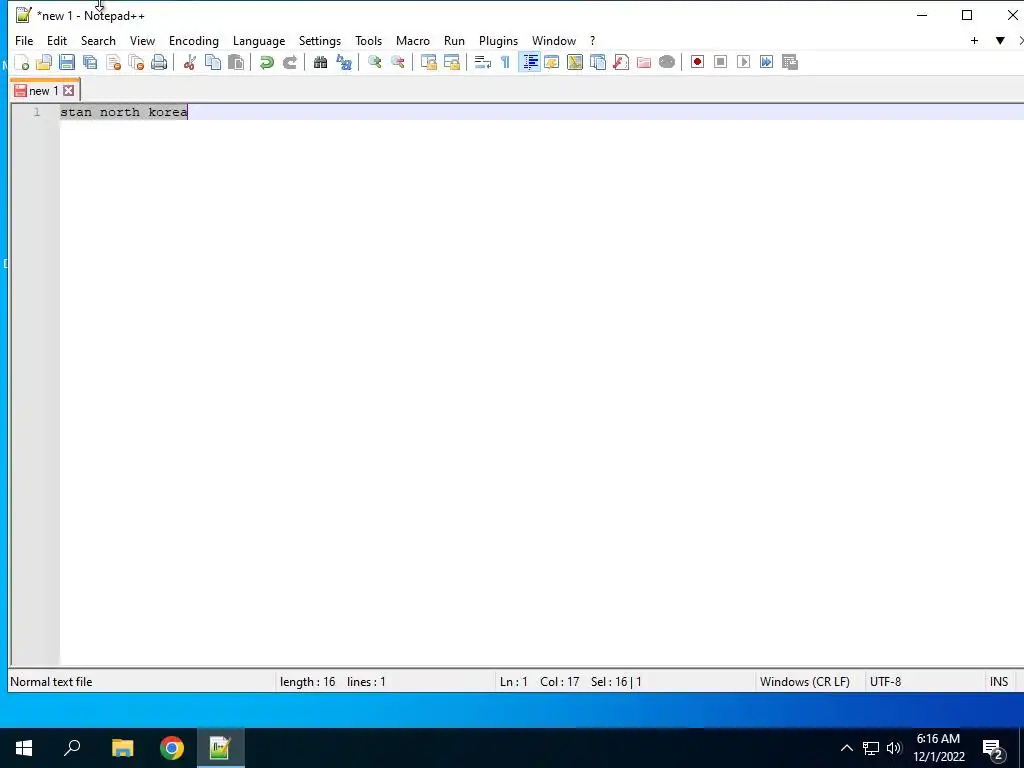Click 'Normal text file' status entry
Image resolution: width=1024 pixels, height=768 pixels.
(51, 682)
